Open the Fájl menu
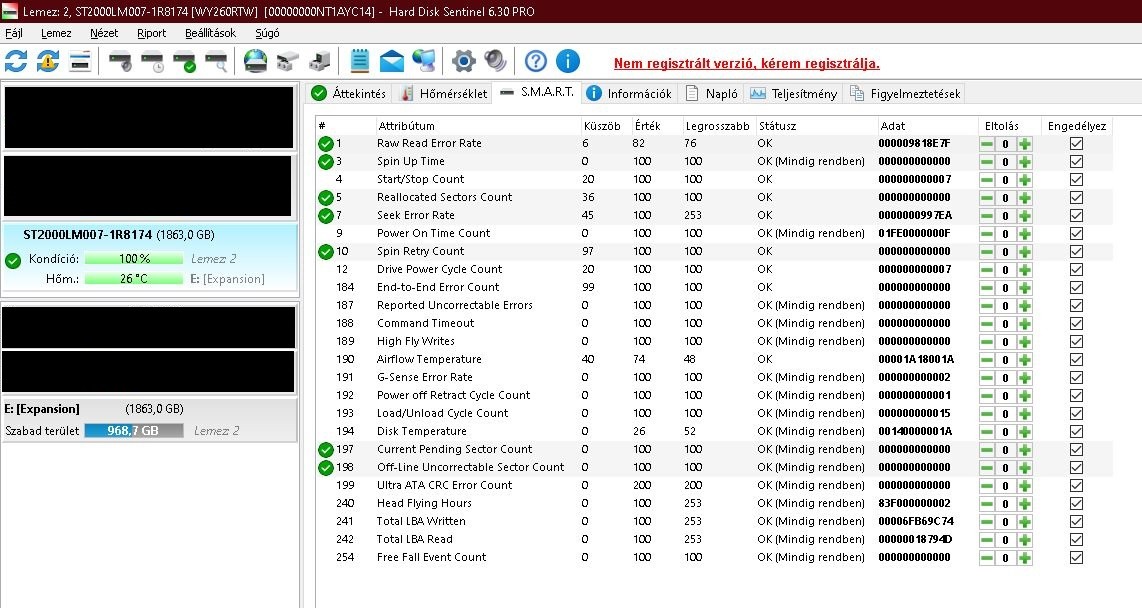 click(x=14, y=33)
